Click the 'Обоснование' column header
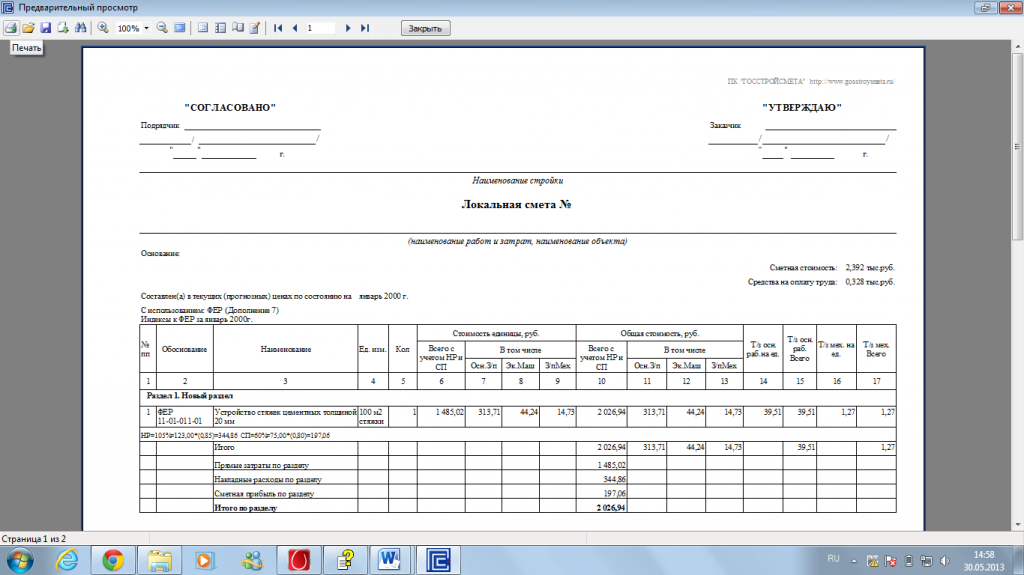 (185, 349)
